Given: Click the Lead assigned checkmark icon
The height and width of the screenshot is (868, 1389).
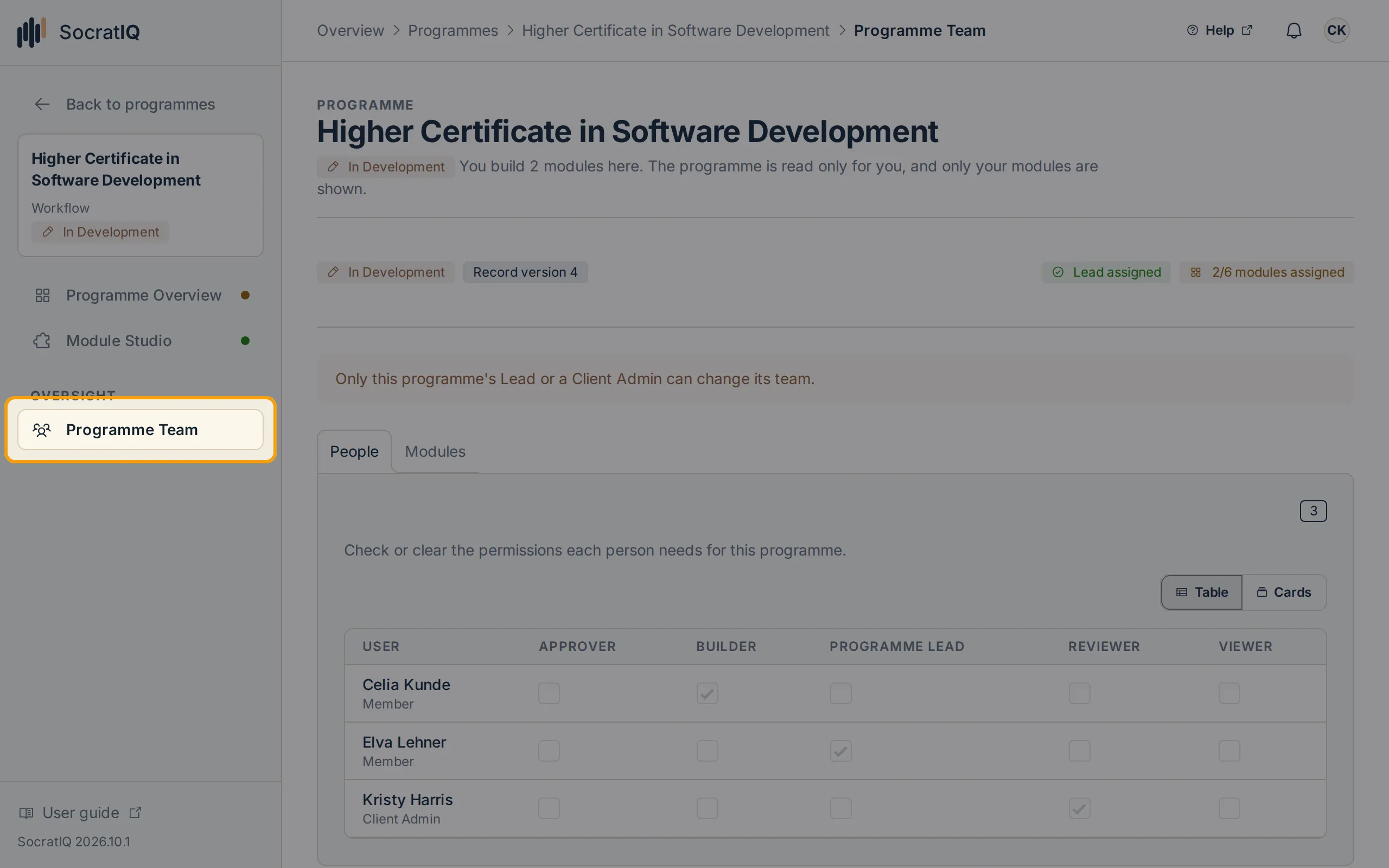Looking at the screenshot, I should coord(1058,272).
